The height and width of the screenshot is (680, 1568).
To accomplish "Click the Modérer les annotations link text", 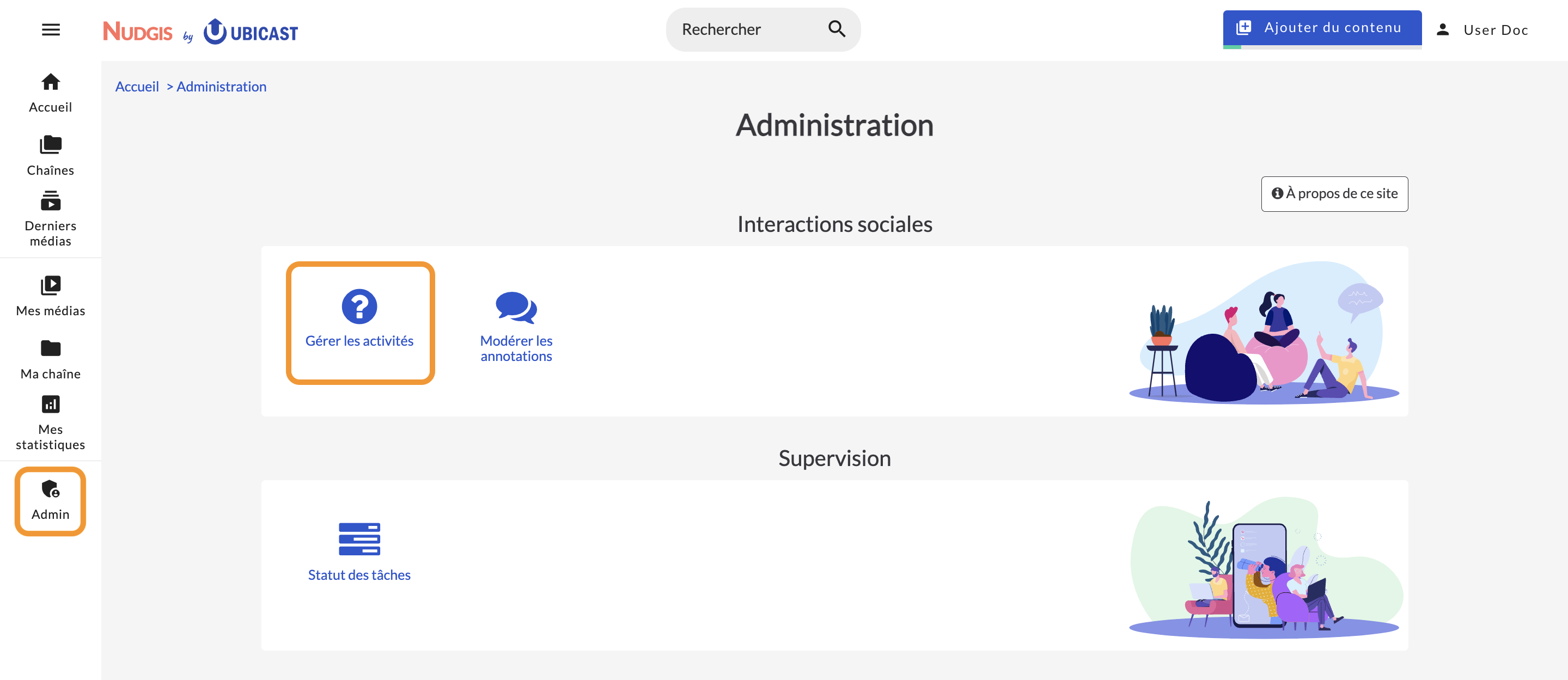I will click(x=516, y=348).
